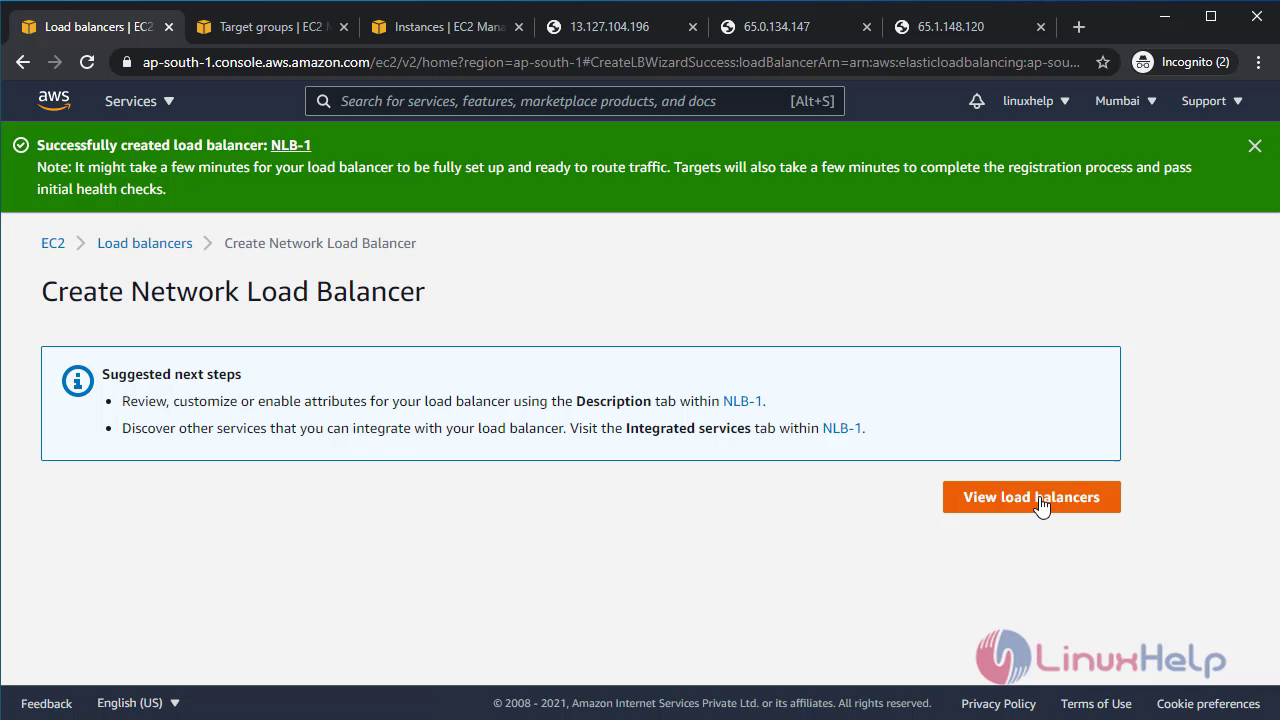Go back with the browser back arrow
This screenshot has height=720, width=1280.
[23, 62]
